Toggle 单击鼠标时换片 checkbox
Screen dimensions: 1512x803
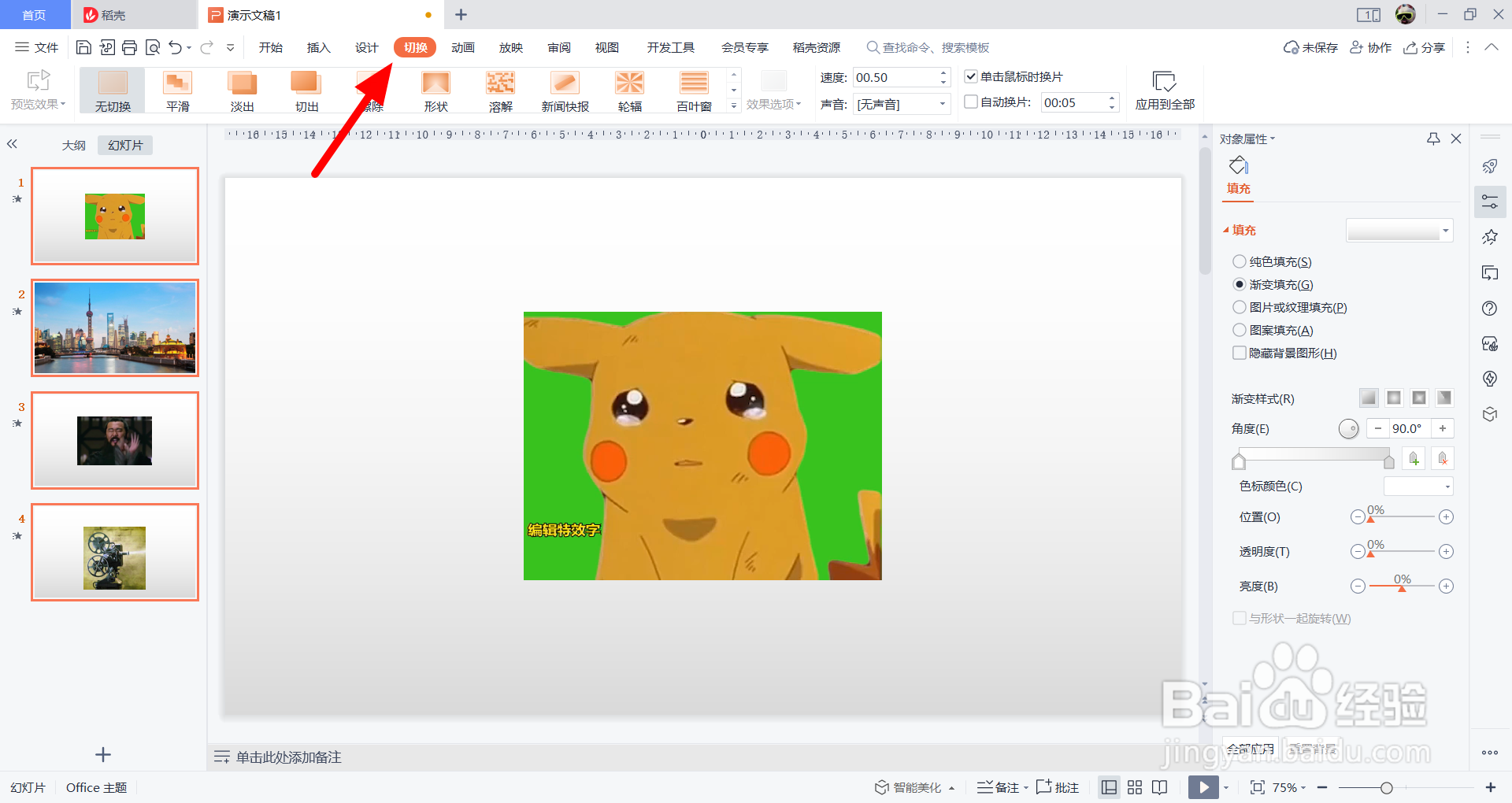point(971,76)
